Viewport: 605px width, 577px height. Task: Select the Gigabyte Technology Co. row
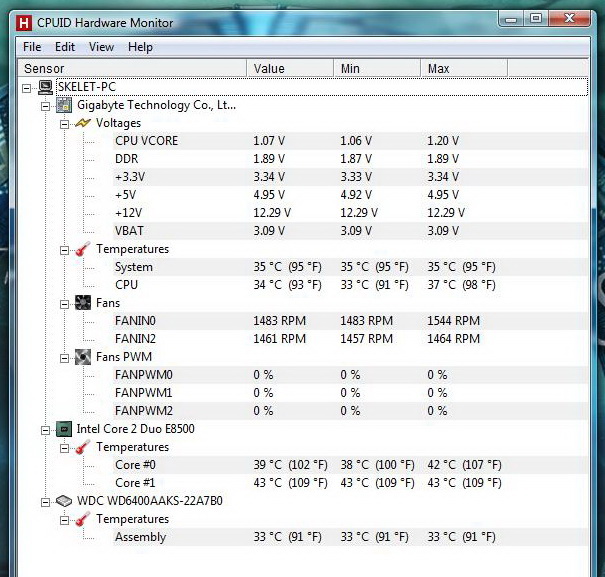coord(156,105)
